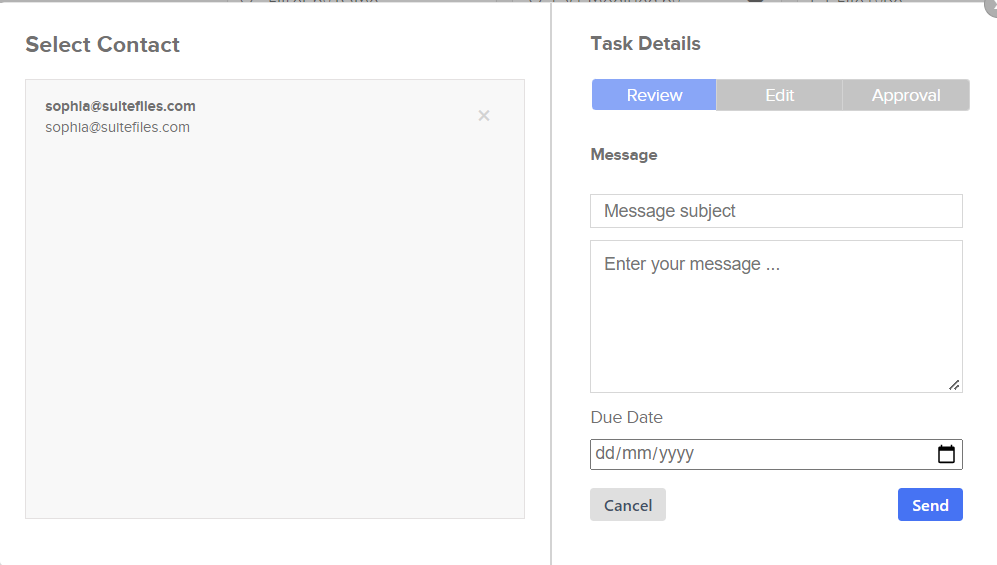Select the day (dd) part of Due Date
Screen dimensions: 997x565
(x=605, y=453)
